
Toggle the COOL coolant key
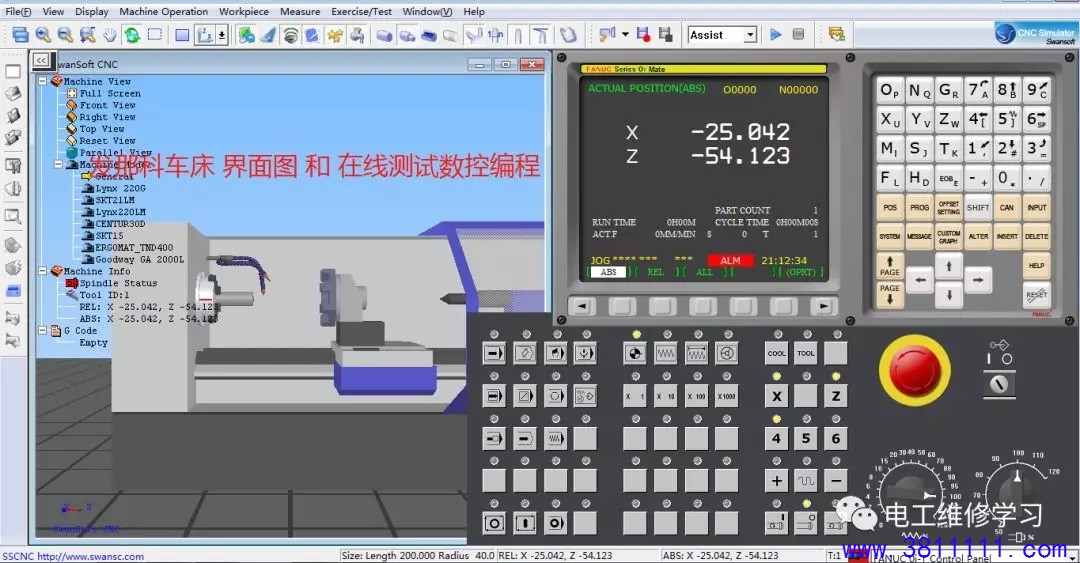[x=776, y=354]
